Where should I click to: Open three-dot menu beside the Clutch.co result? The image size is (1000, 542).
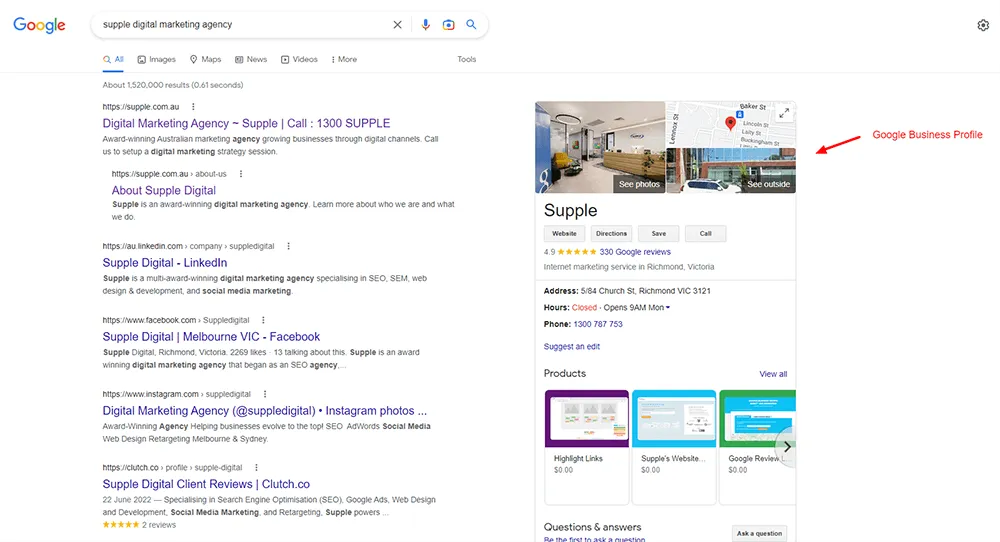pos(256,467)
